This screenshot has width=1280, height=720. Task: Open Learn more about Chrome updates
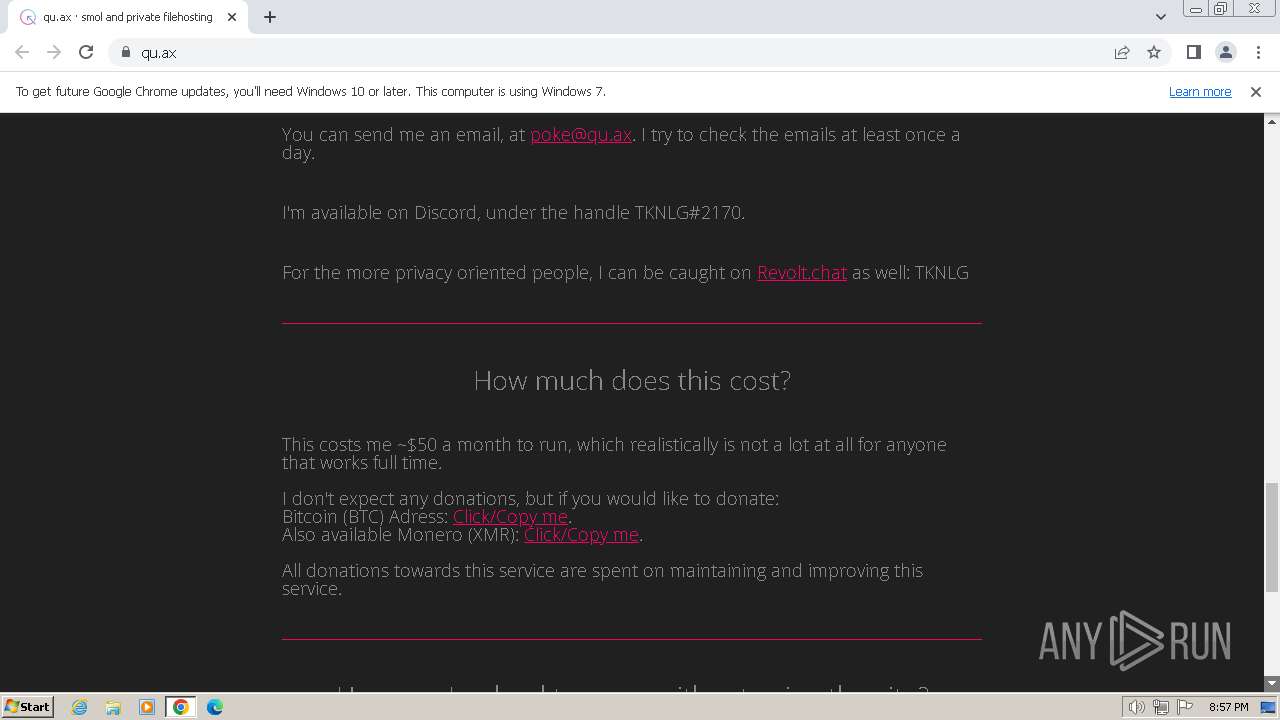(x=1200, y=91)
